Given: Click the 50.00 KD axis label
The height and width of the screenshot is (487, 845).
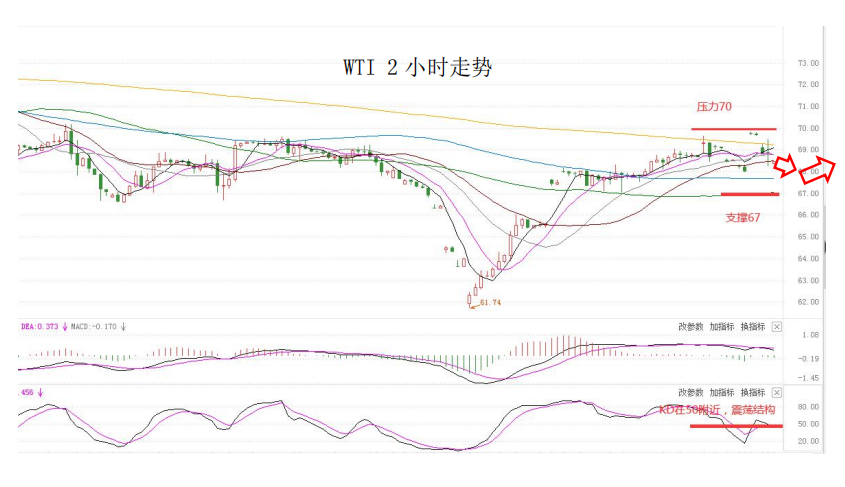Looking at the screenshot, I should [808, 424].
